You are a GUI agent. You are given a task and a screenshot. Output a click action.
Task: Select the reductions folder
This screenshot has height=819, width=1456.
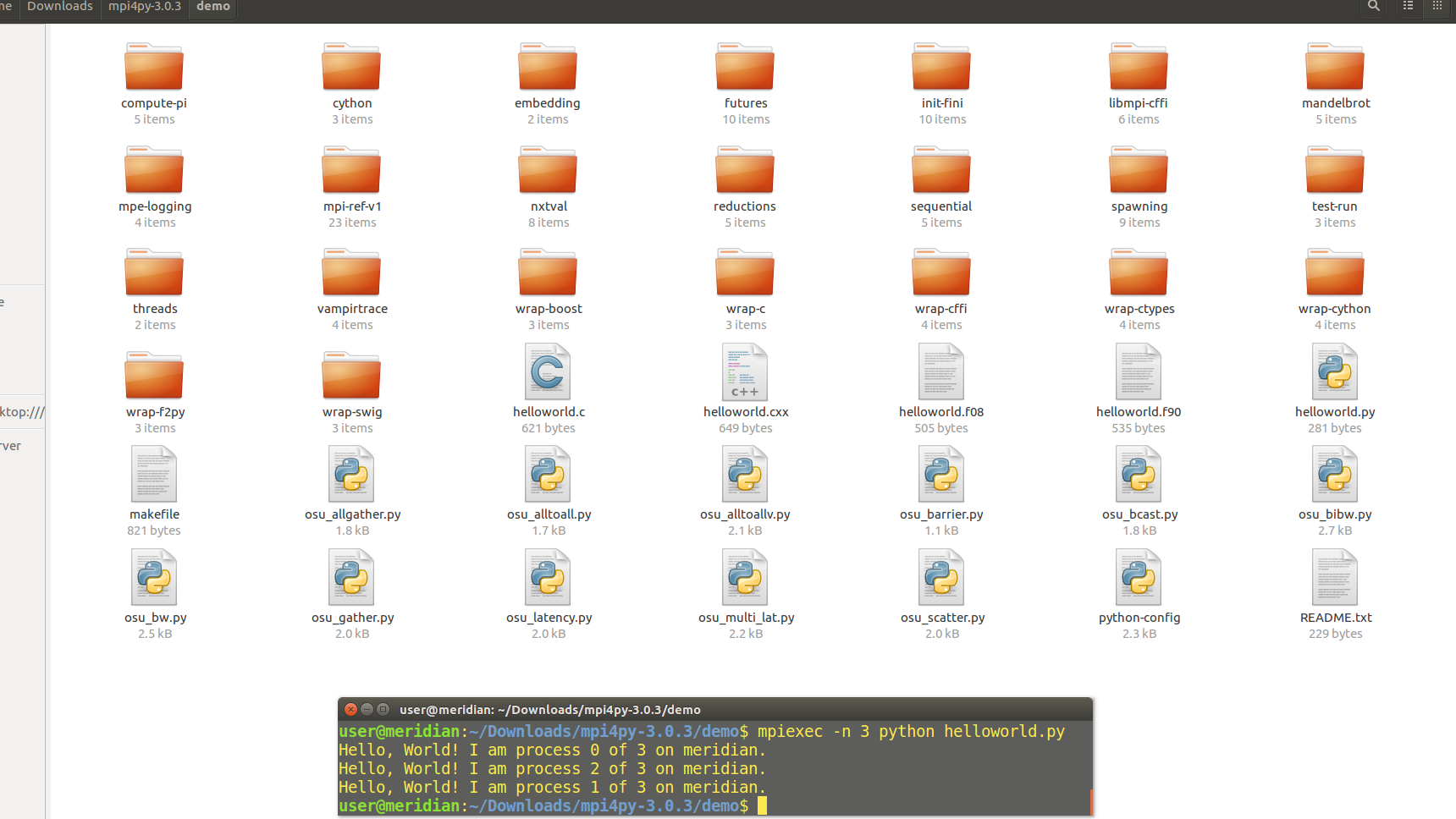[x=745, y=170]
